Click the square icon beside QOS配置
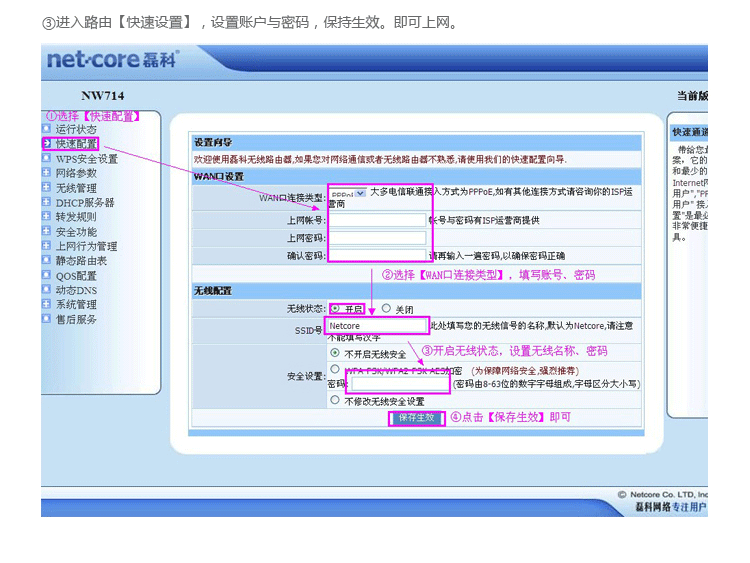Image resolution: width=750 pixels, height=563 pixels. click(x=46, y=275)
